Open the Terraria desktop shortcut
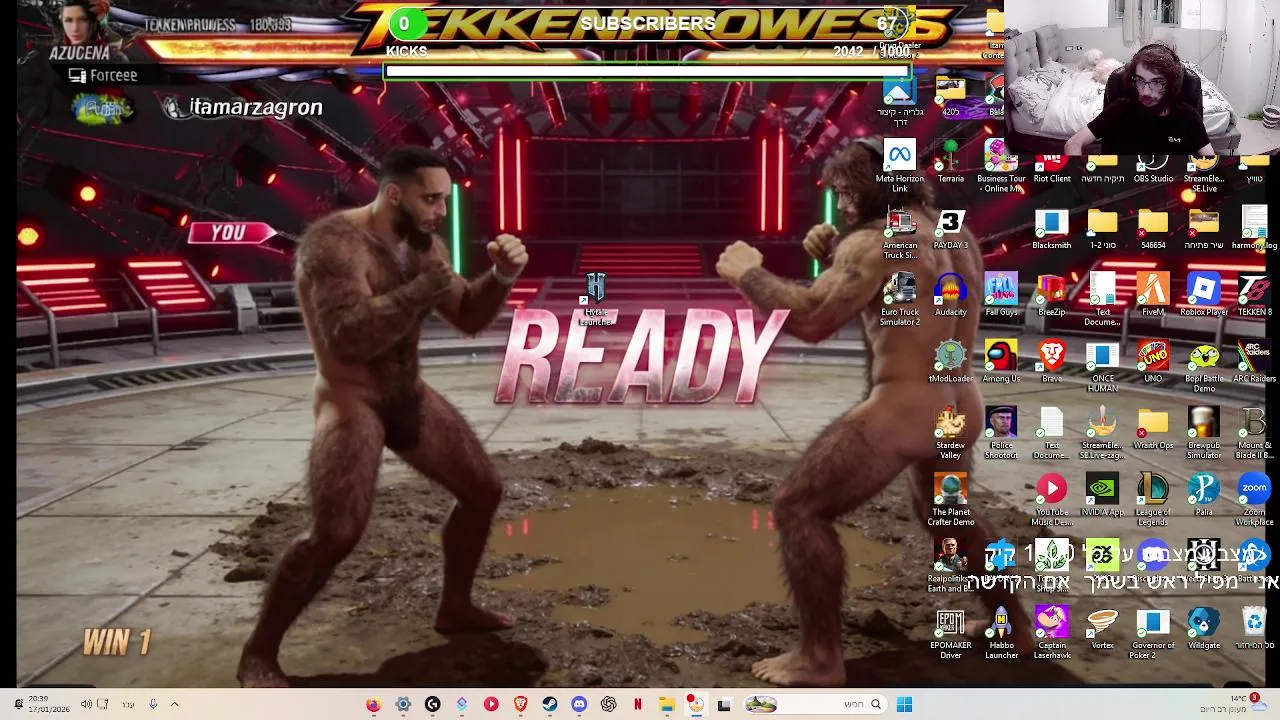1280x720 pixels. coord(950,163)
